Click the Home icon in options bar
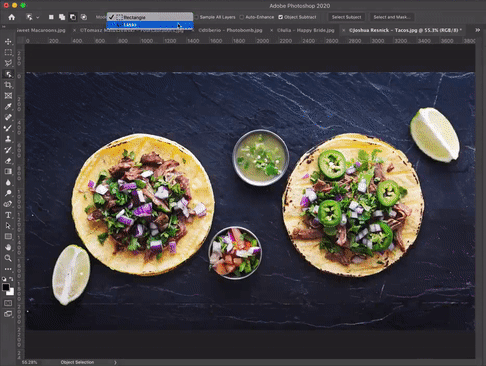The image size is (486, 366). [12, 17]
